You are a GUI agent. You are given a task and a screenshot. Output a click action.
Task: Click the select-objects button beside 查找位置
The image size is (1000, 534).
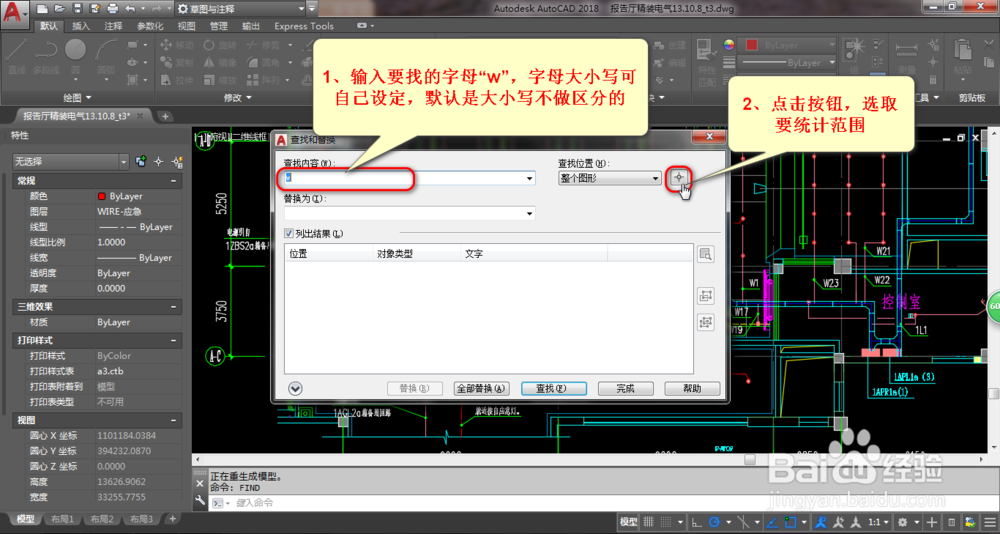[x=679, y=178]
